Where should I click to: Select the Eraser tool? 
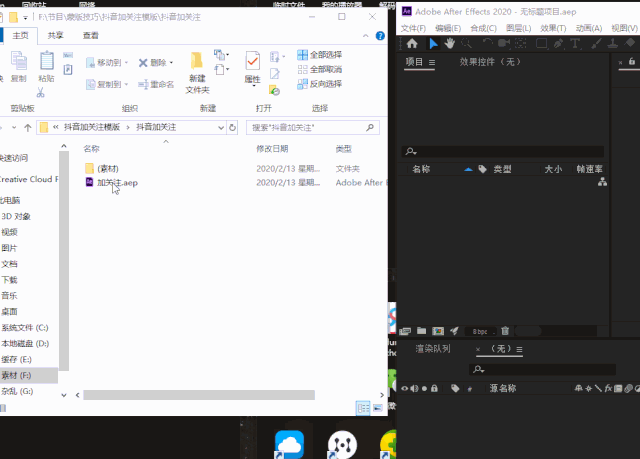(x=630, y=43)
